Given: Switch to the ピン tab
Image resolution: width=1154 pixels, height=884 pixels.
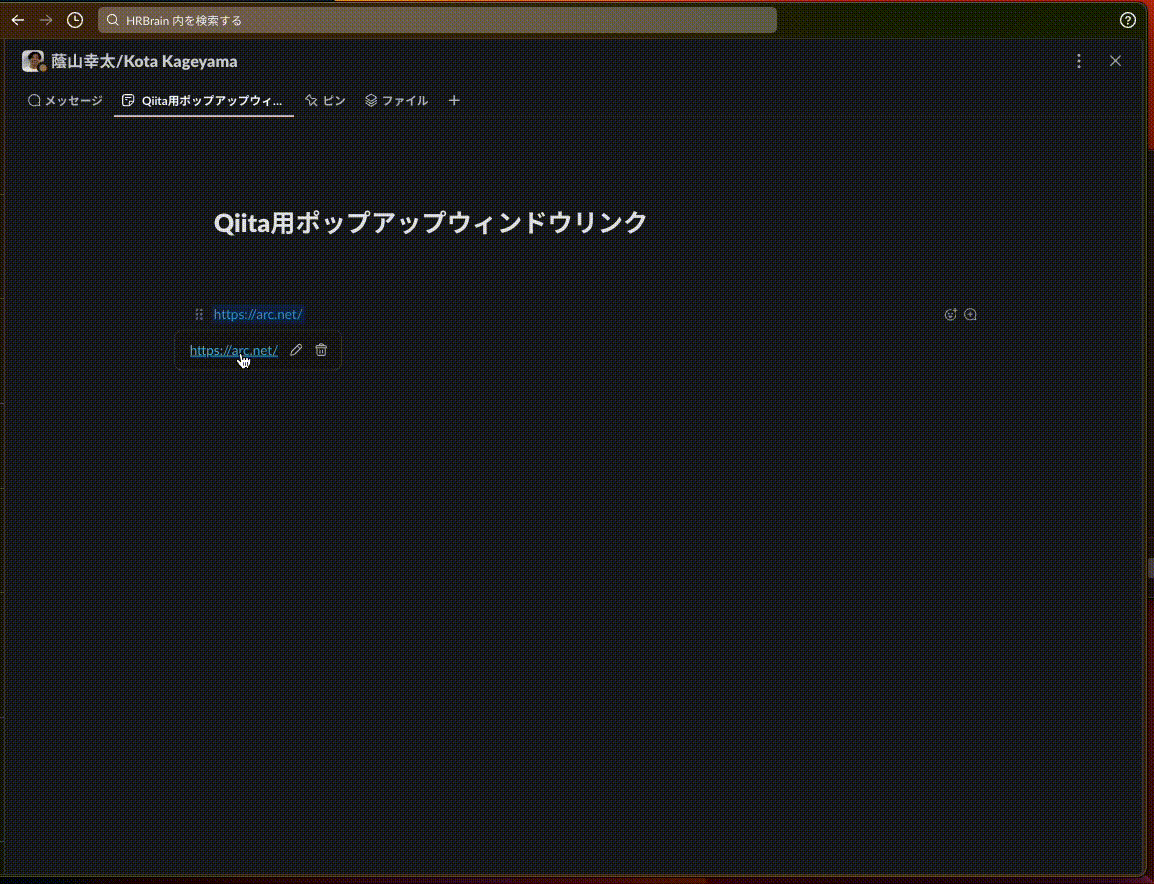Looking at the screenshot, I should (325, 100).
